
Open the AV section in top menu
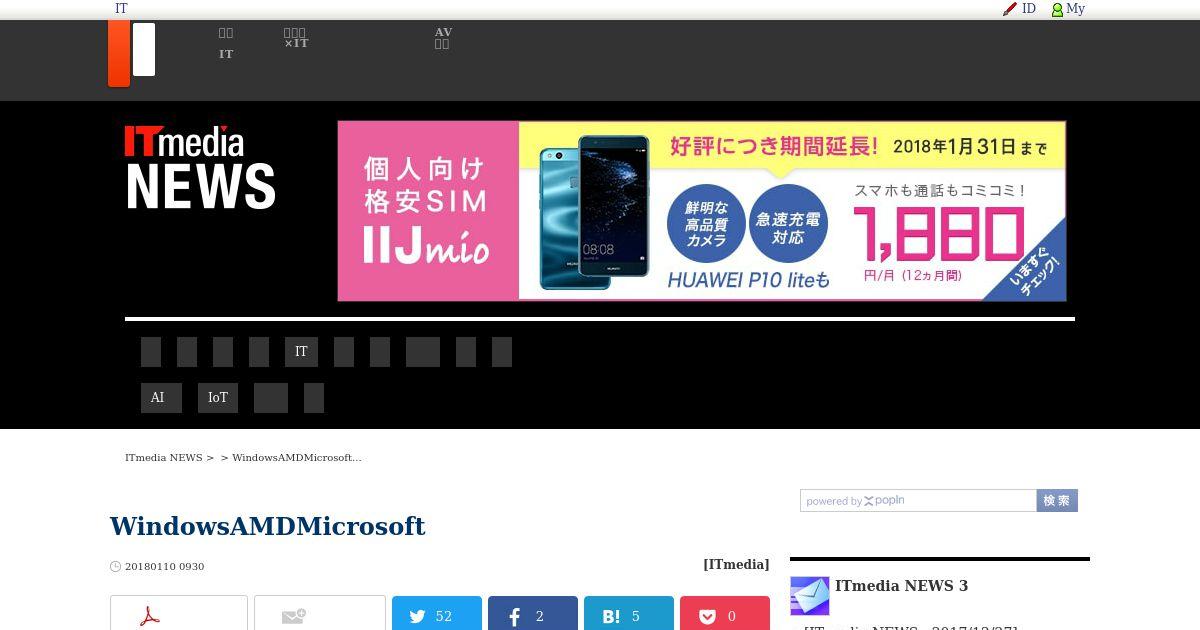[443, 38]
